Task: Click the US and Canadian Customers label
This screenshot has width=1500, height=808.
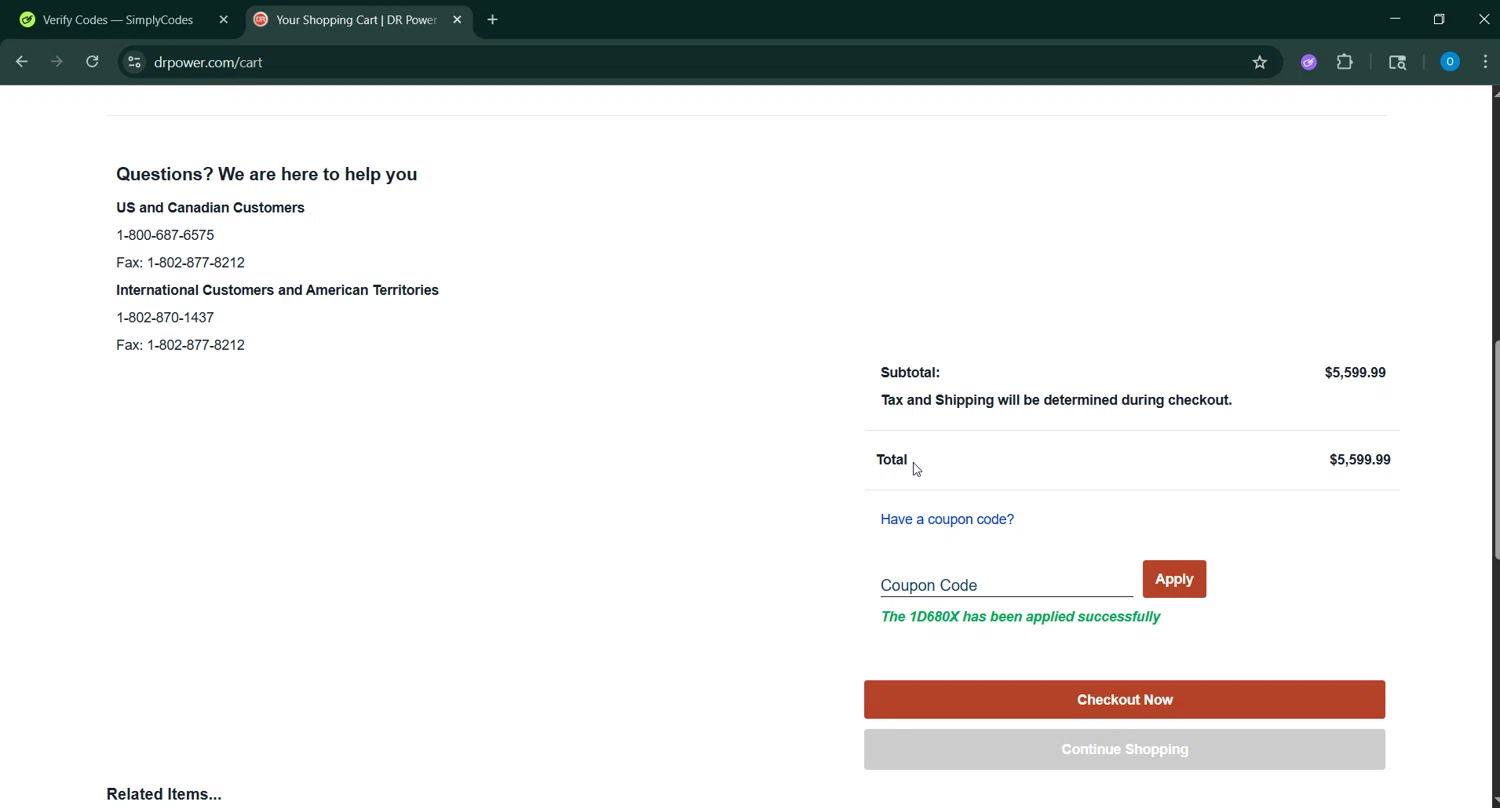Action: [210, 208]
